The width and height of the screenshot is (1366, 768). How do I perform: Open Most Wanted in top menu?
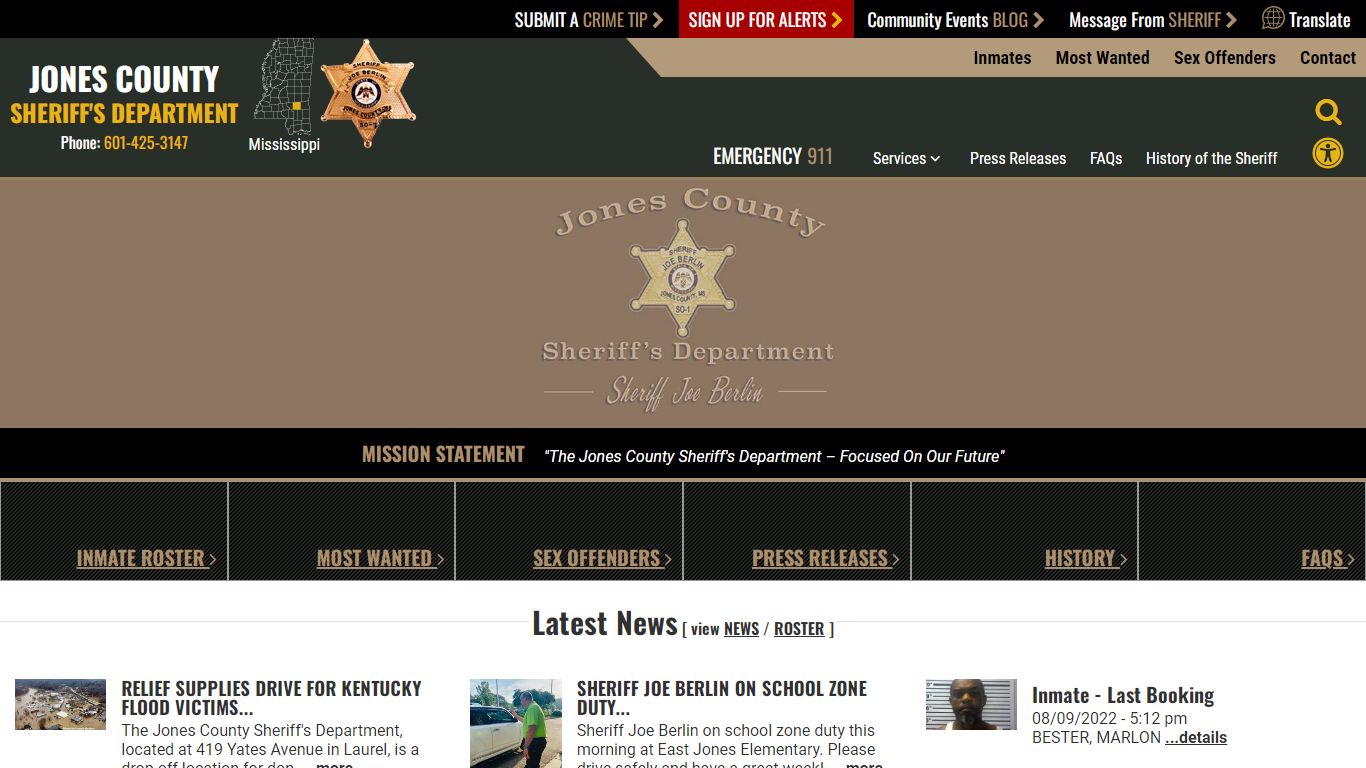coord(1102,58)
